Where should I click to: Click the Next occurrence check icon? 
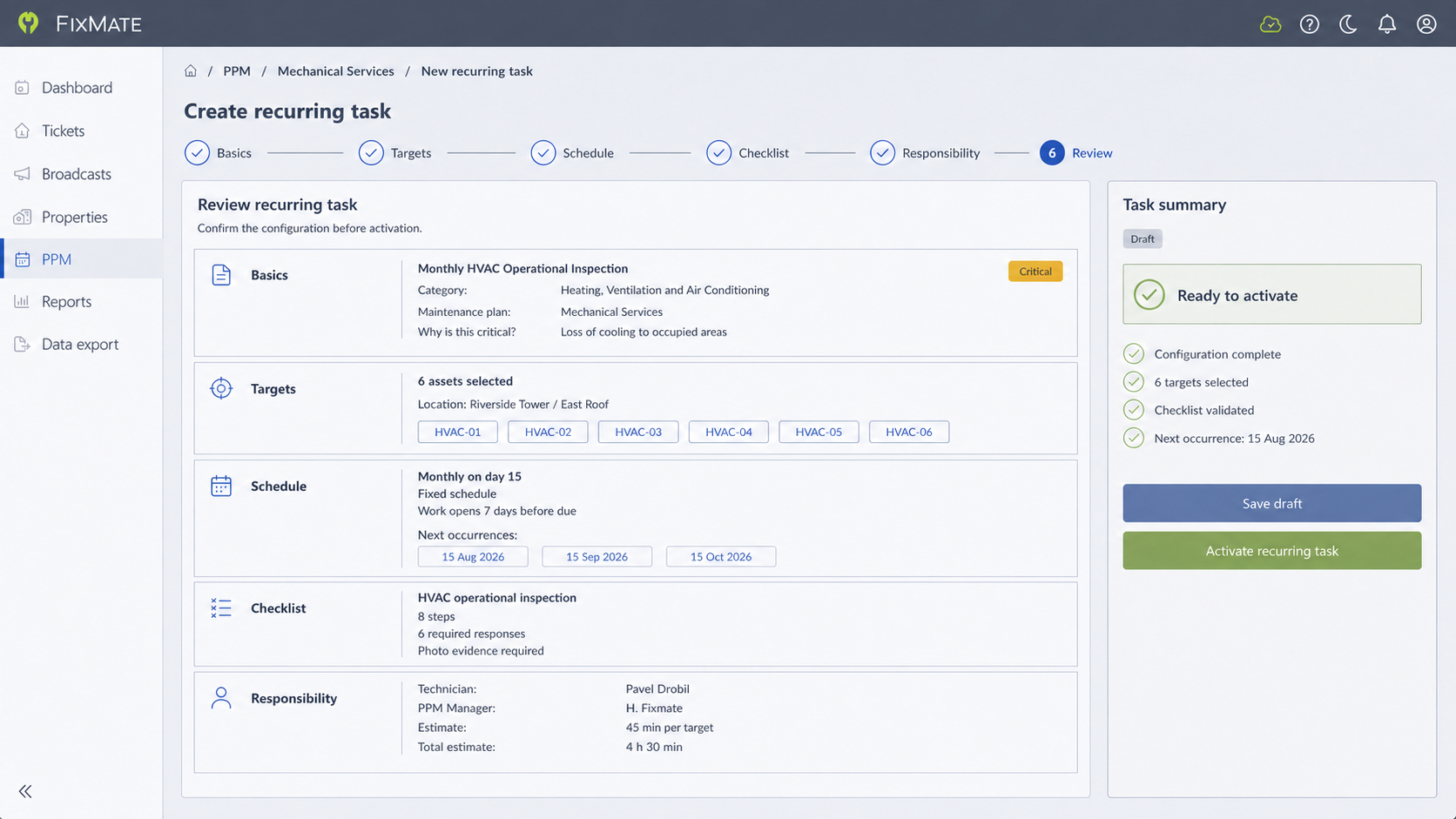point(1134,438)
